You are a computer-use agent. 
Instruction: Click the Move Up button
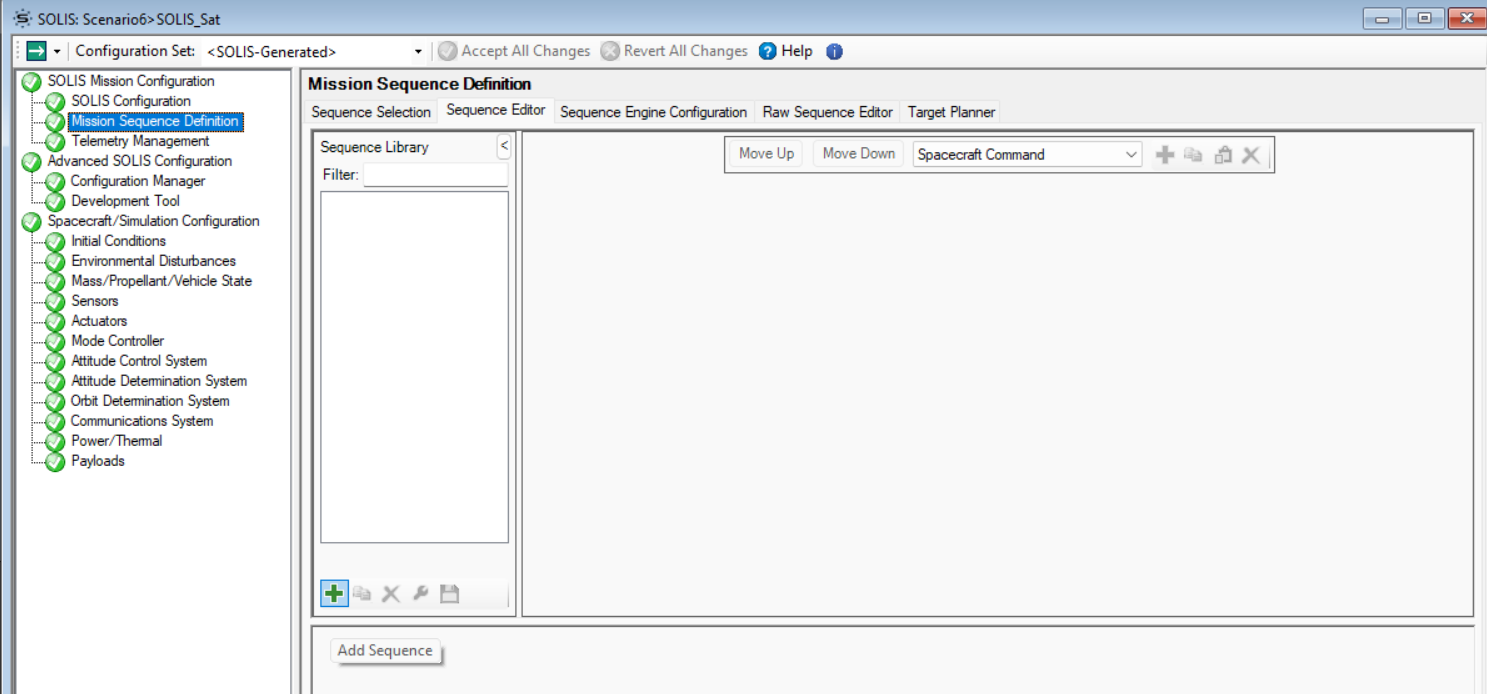[x=765, y=154]
